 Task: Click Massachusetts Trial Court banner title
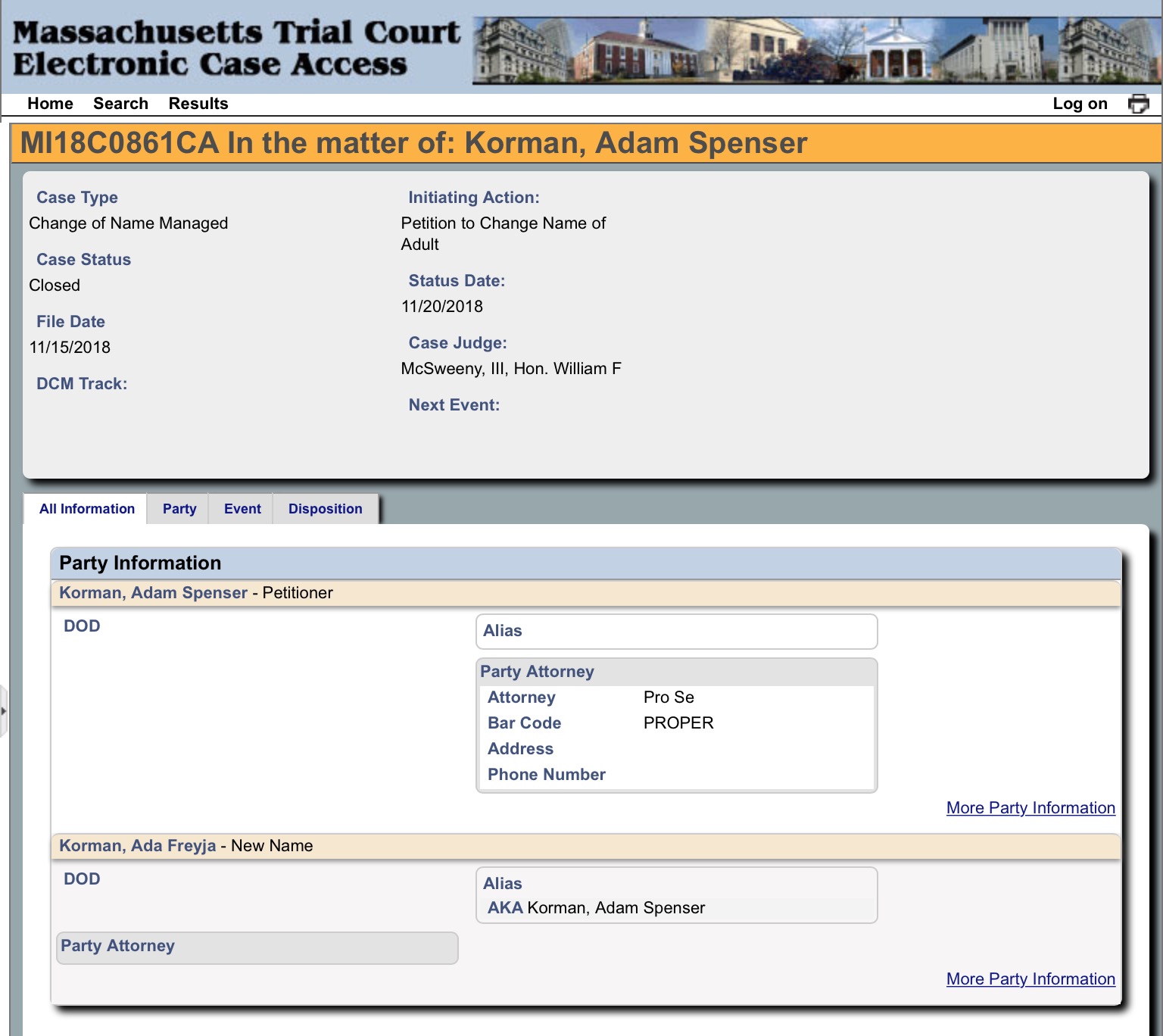point(235,48)
